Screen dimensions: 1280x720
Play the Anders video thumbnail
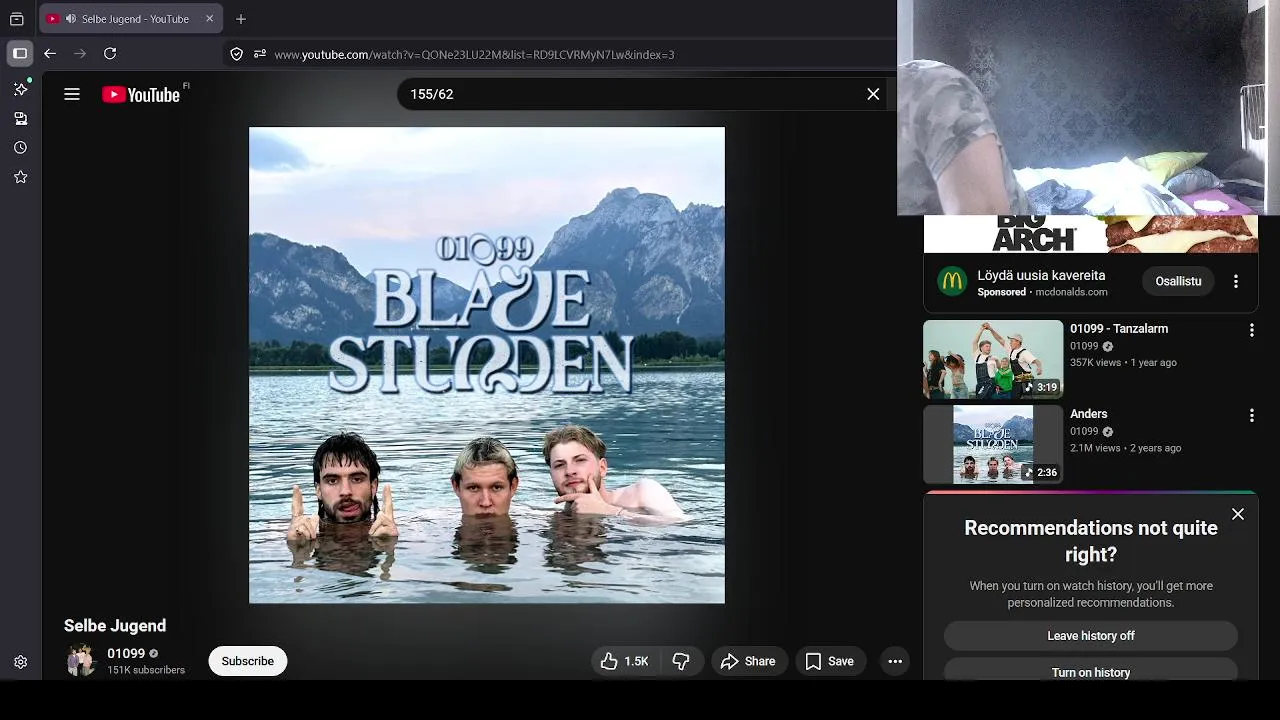click(993, 444)
